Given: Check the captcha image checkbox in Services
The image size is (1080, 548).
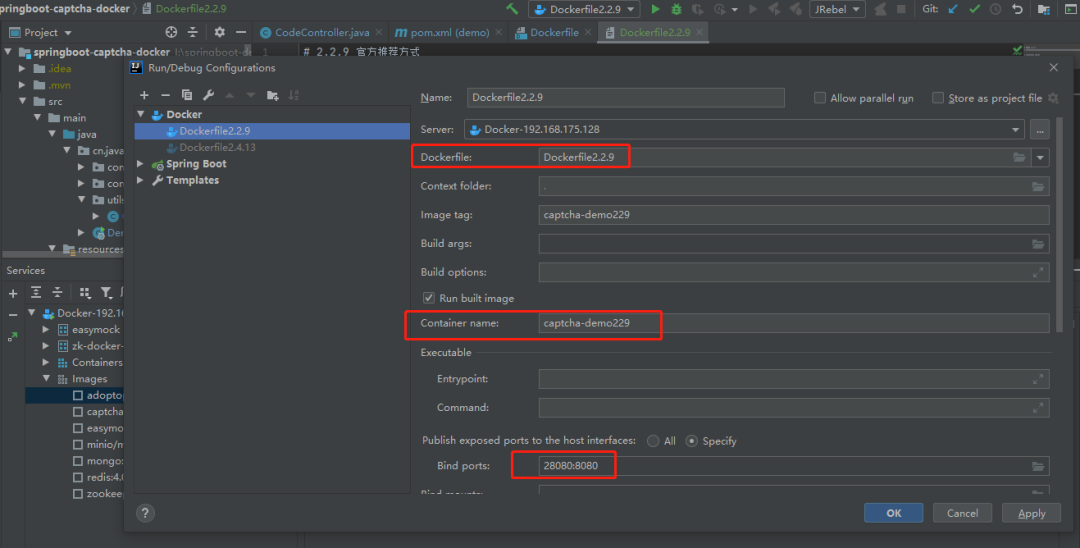Looking at the screenshot, I should [78, 412].
